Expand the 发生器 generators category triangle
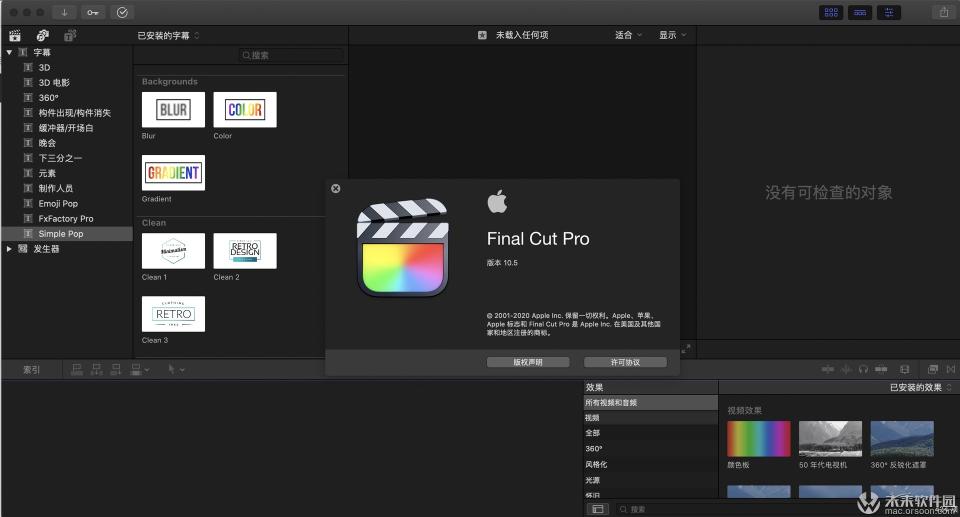Image resolution: width=960 pixels, height=517 pixels. 9,249
